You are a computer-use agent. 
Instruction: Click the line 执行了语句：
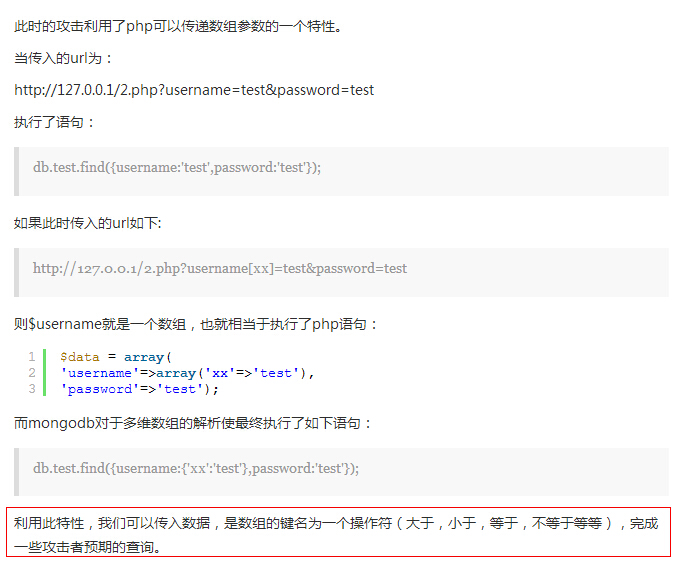coord(54,122)
